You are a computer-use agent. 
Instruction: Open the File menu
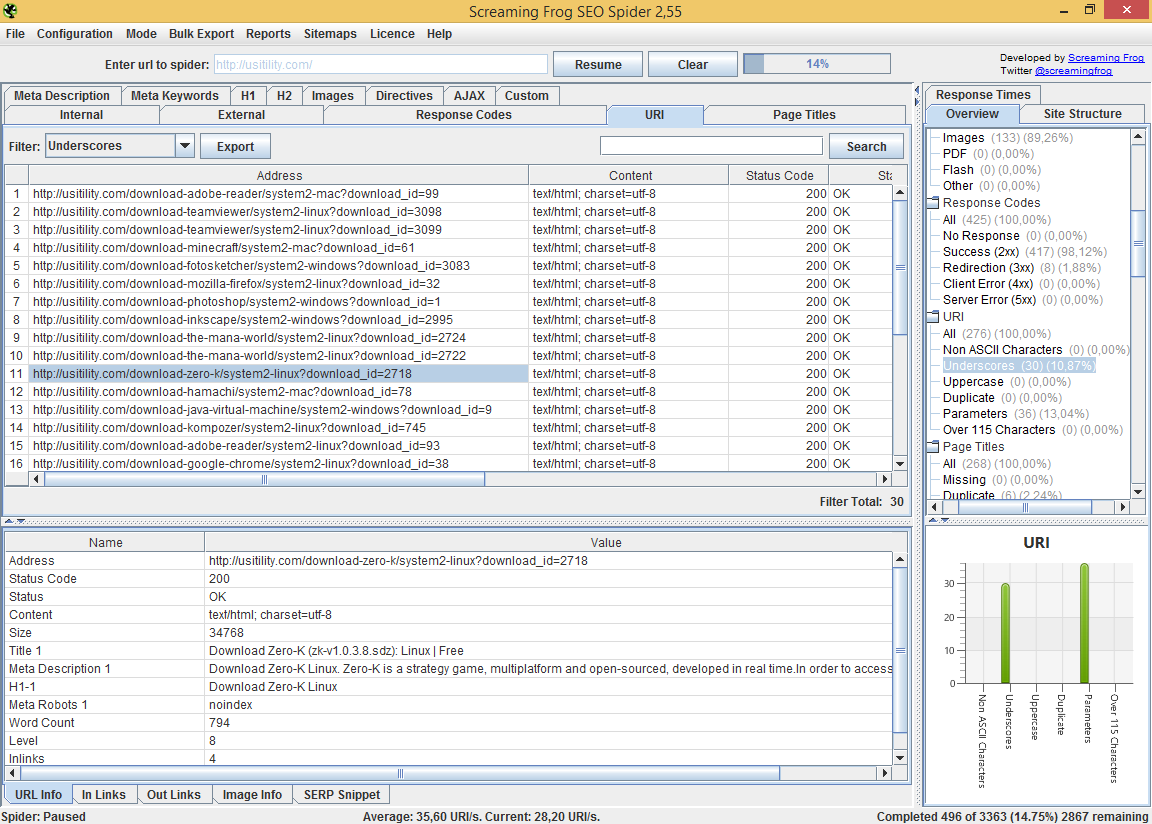[15, 34]
